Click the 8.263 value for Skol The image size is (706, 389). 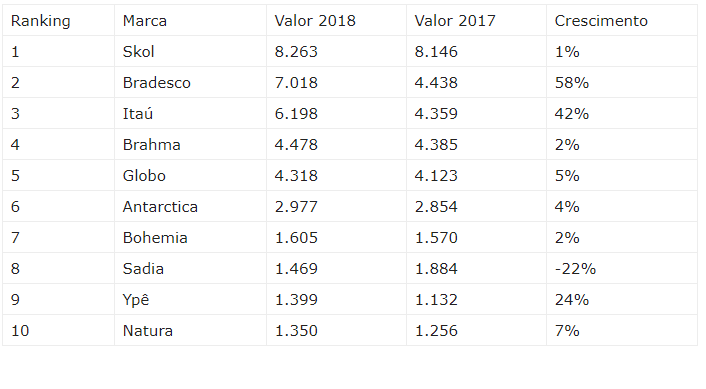(296, 52)
